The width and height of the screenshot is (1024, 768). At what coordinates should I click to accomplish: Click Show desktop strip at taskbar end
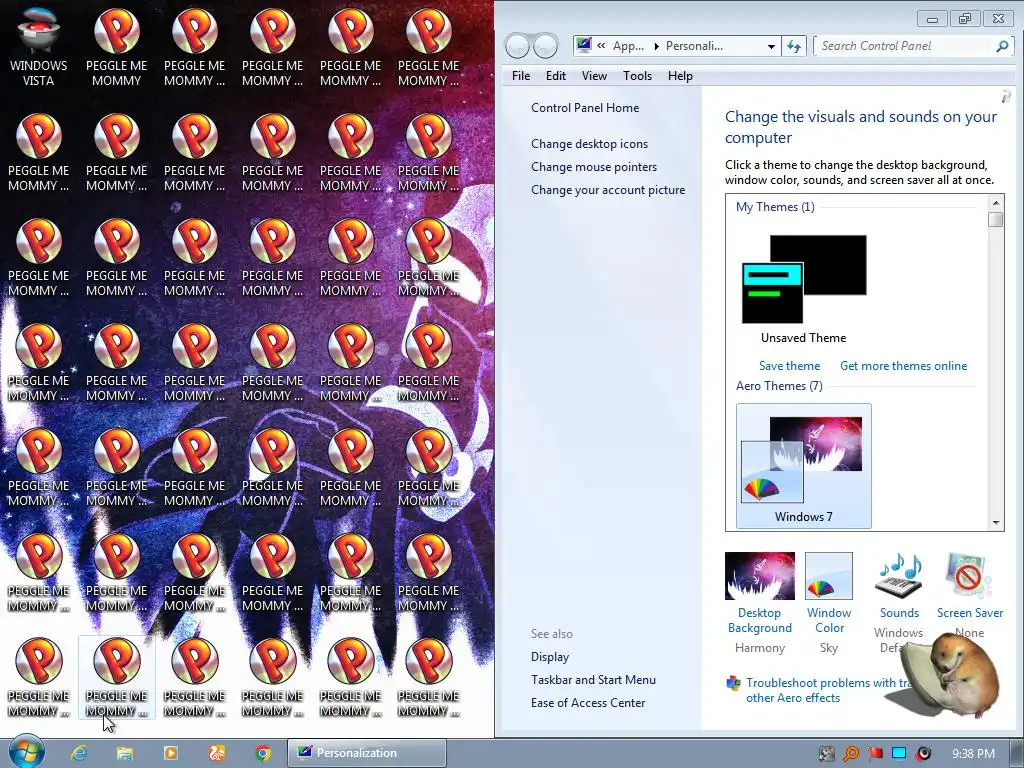point(1017,753)
